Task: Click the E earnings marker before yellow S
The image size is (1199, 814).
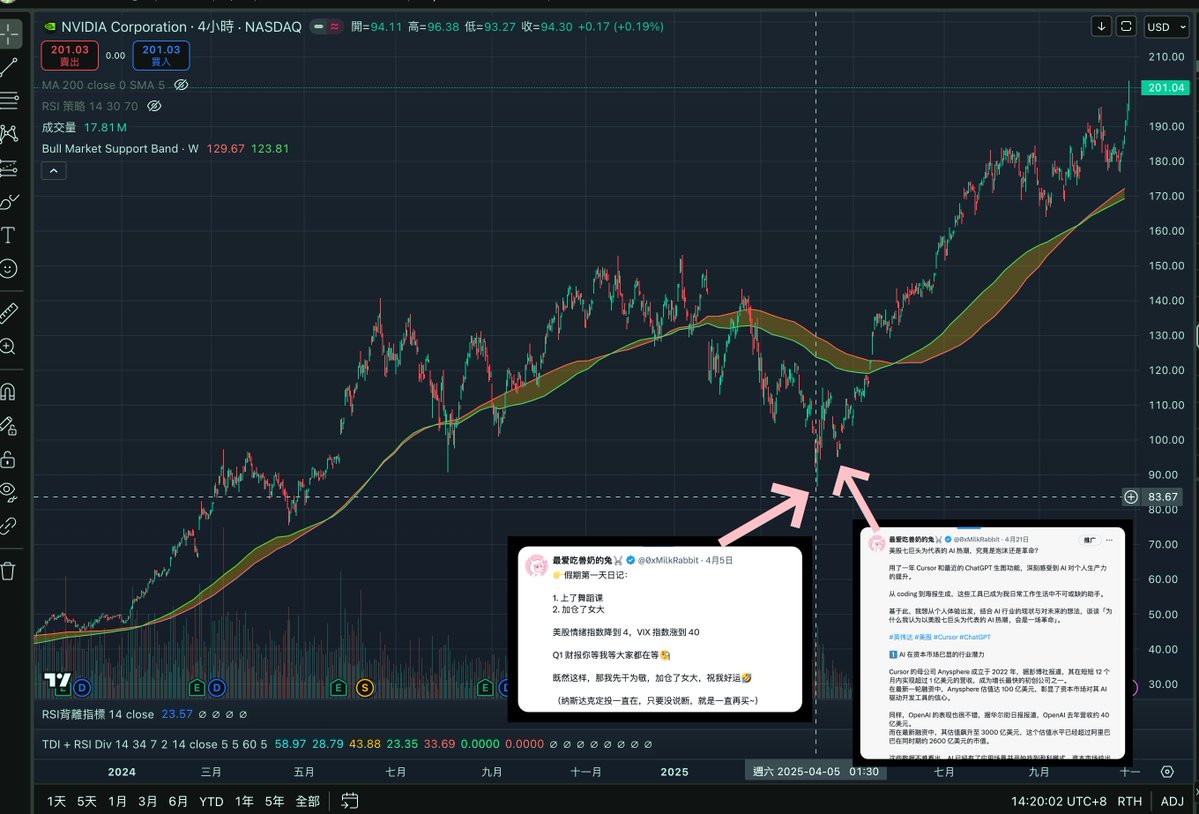Action: pos(339,688)
